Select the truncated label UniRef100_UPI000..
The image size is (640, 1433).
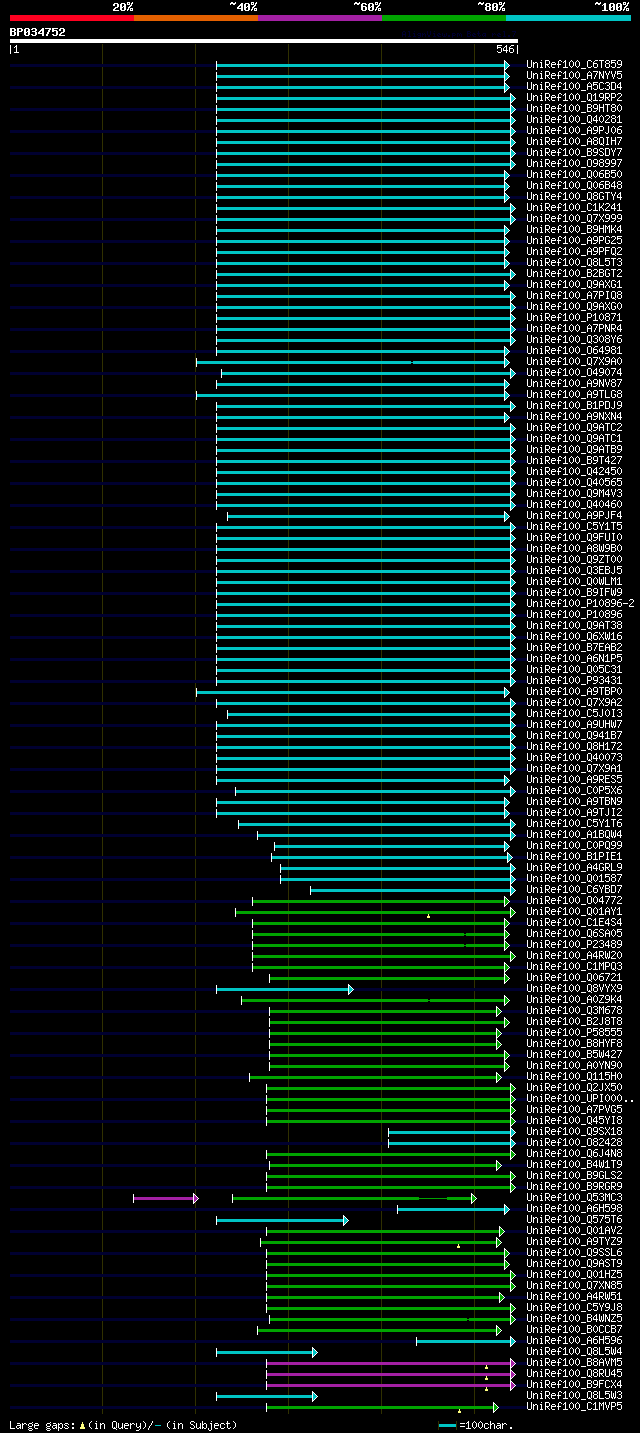[579, 1099]
